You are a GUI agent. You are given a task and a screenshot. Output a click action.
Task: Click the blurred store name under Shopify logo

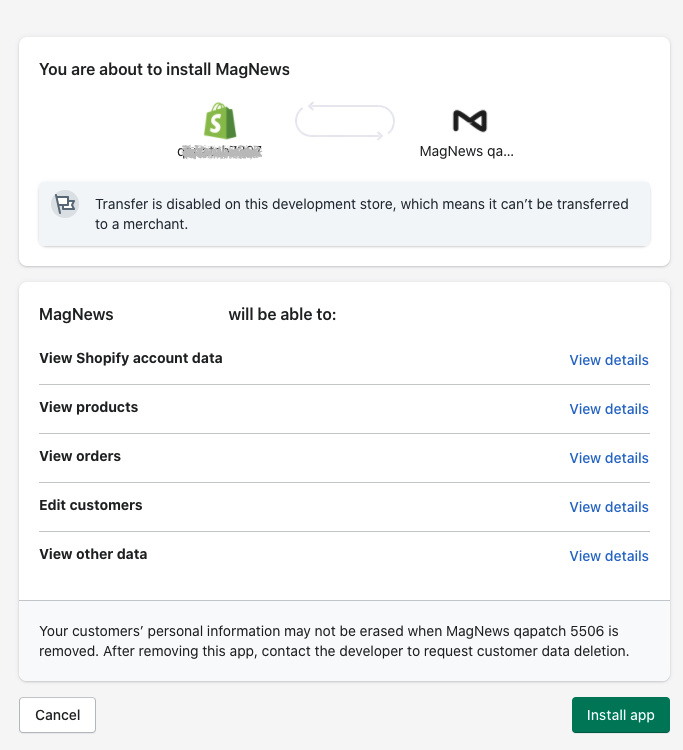coord(220,152)
